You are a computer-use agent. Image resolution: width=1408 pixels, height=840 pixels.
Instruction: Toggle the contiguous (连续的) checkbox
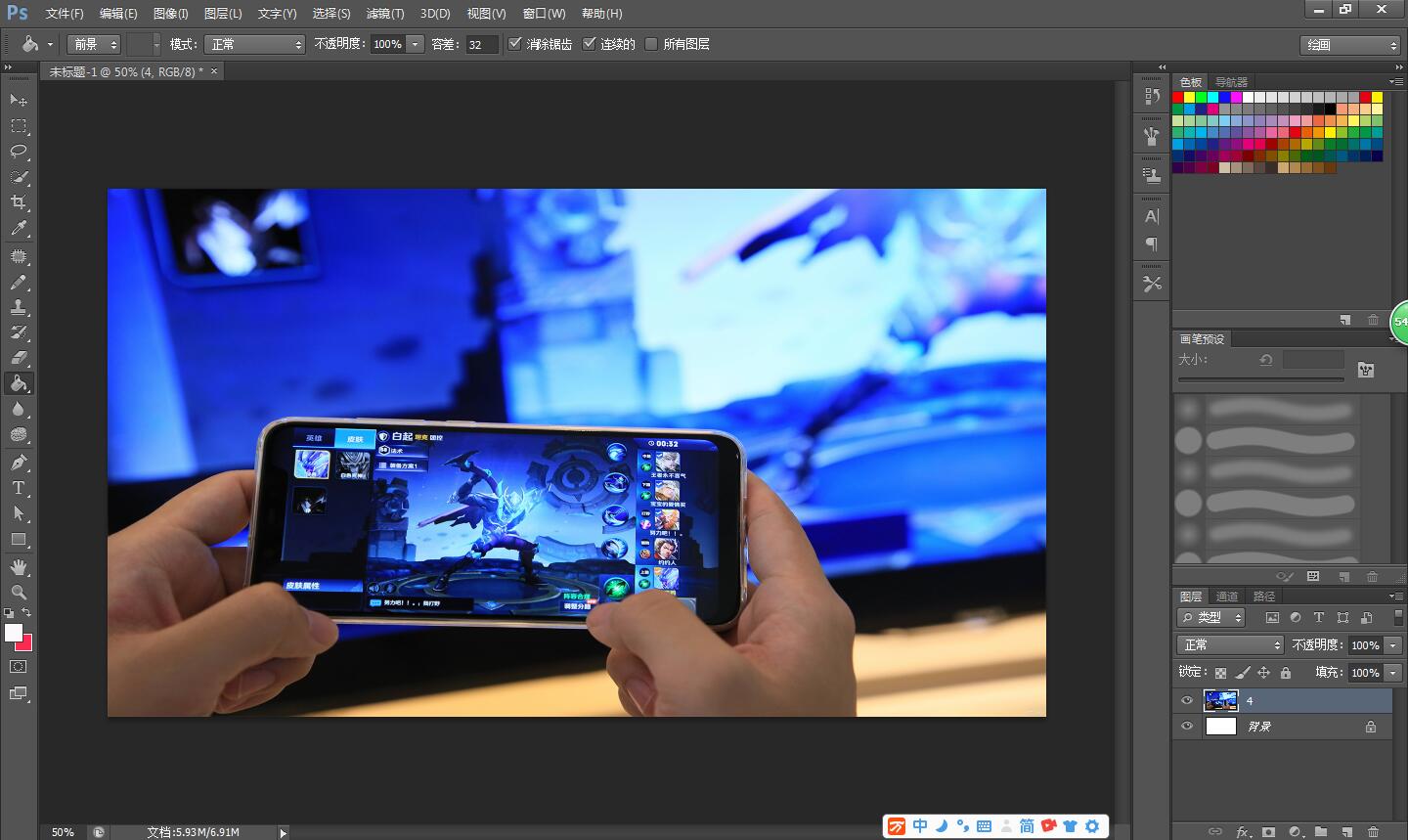click(x=590, y=44)
